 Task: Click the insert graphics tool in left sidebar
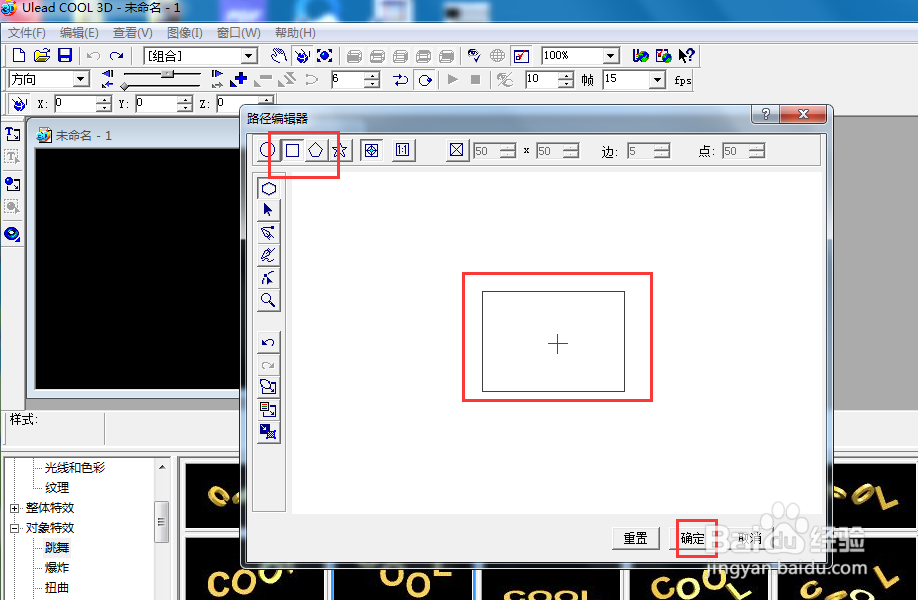12,184
